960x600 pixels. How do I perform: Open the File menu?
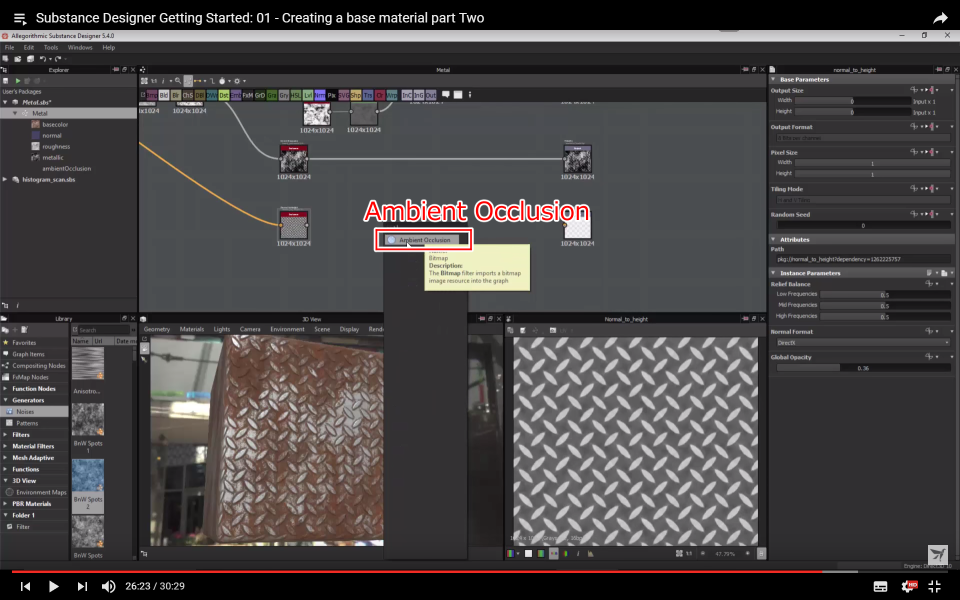click(x=9, y=47)
